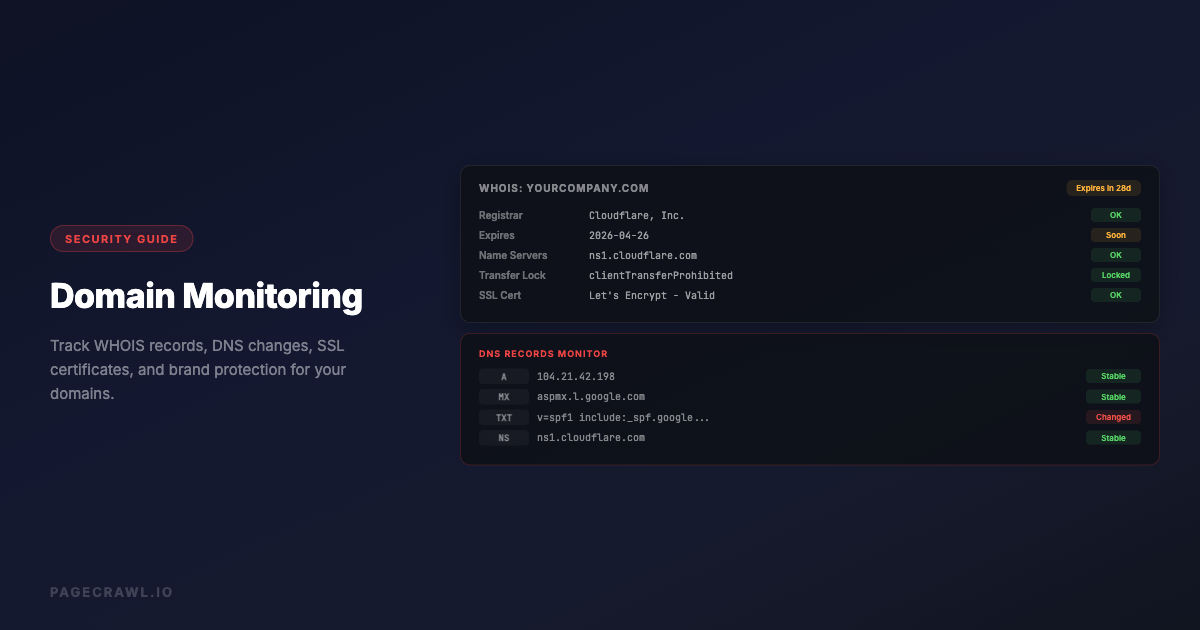The height and width of the screenshot is (630, 1200).
Task: Click the Stable badge for the A record
Action: coord(1113,376)
